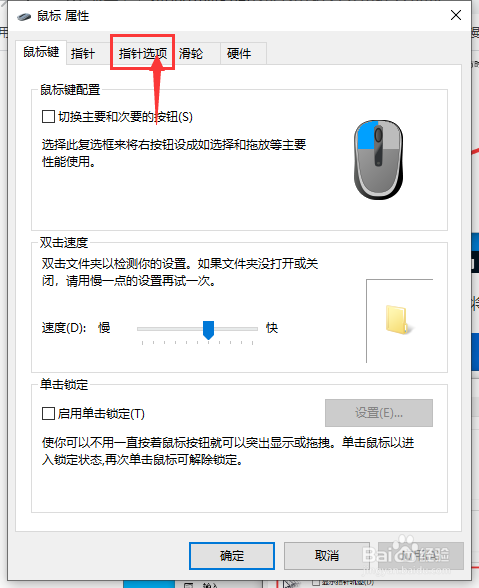479x588 pixels.
Task: Close the 鼠标 属性 dialog with X
Action: coord(456,15)
